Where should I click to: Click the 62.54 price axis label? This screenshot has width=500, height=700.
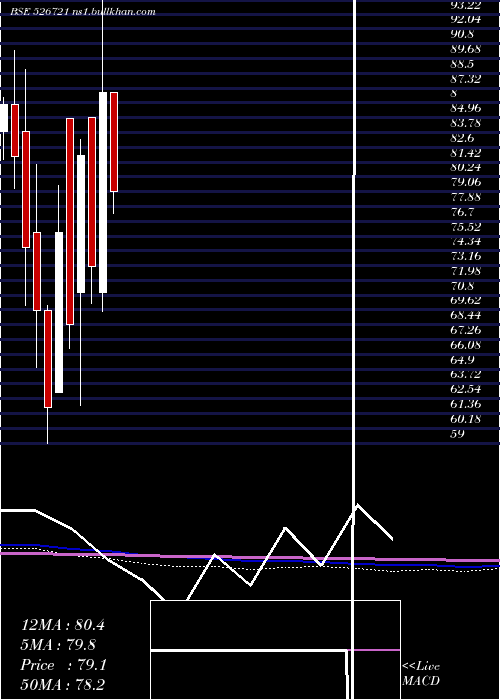[x=466, y=389]
